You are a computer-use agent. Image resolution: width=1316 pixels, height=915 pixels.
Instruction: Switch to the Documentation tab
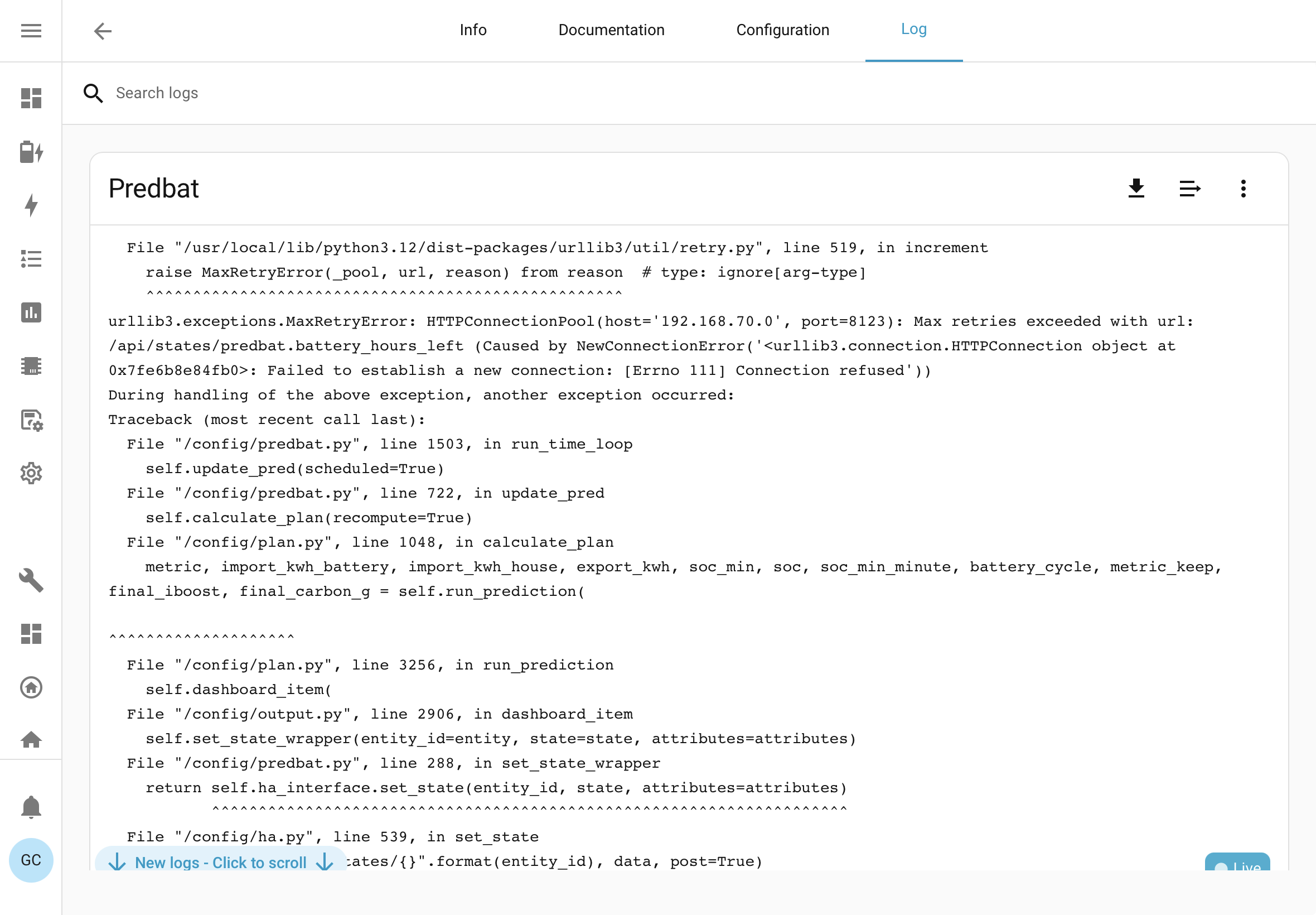pos(611,30)
